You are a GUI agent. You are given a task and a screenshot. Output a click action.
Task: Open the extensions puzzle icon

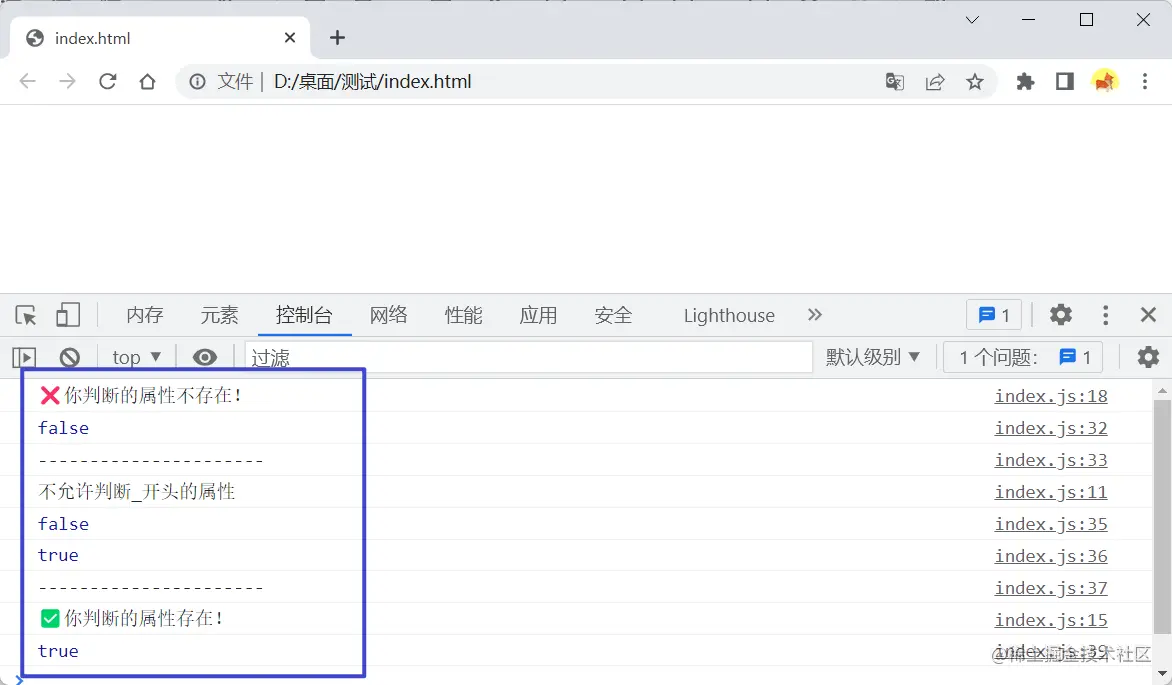point(1025,82)
